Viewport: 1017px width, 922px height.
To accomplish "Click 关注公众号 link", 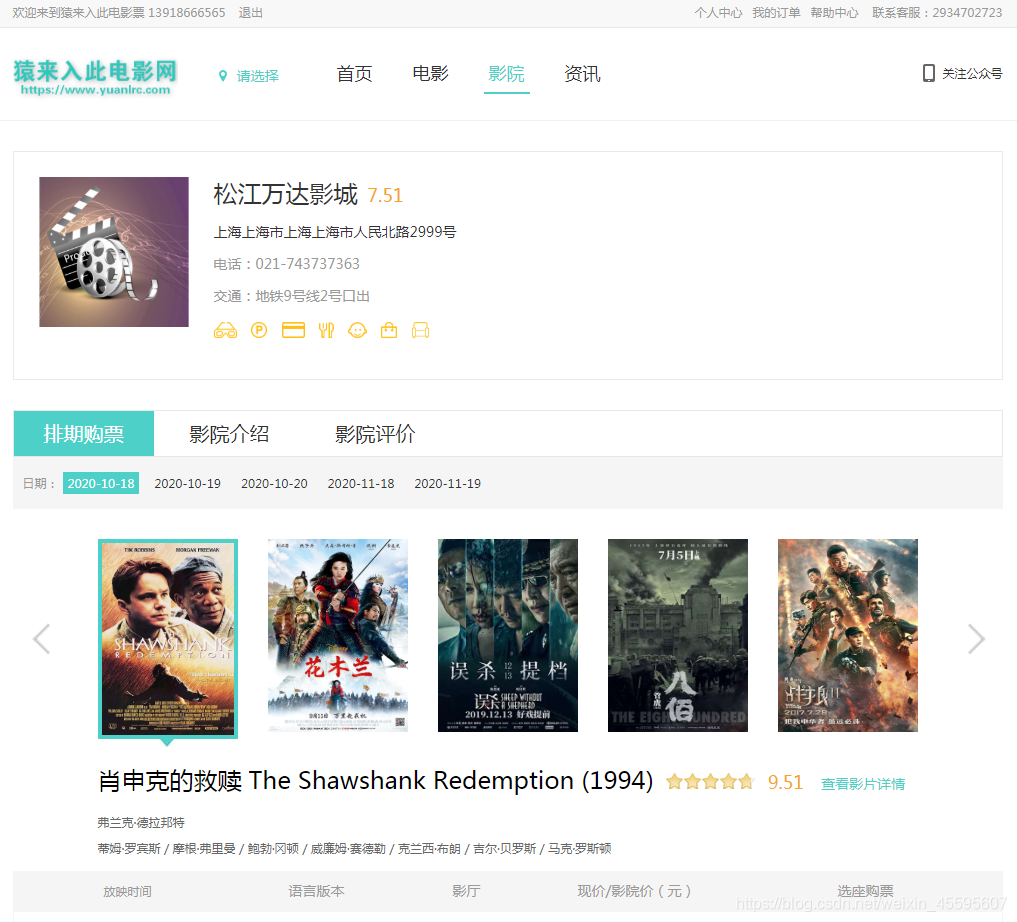I will point(972,74).
